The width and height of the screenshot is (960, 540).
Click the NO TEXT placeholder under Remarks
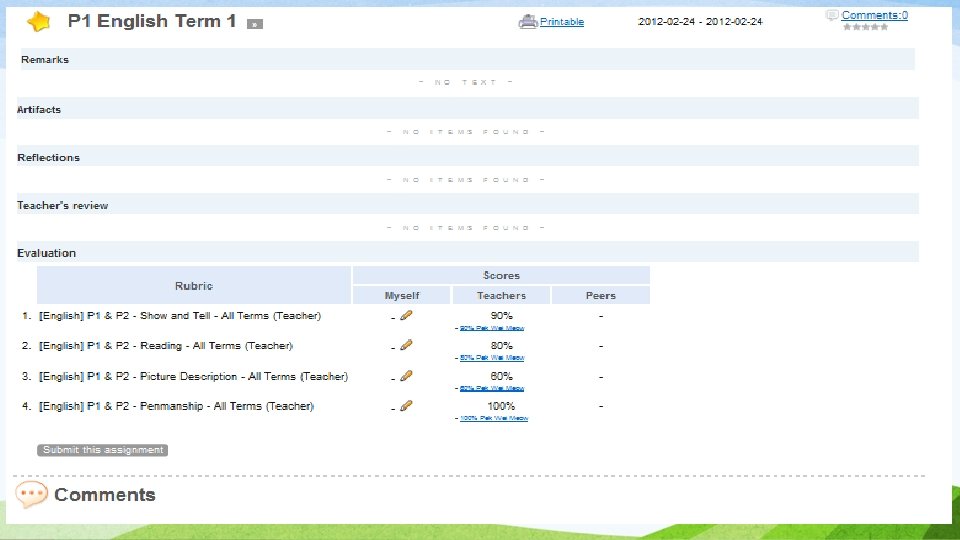point(466,82)
